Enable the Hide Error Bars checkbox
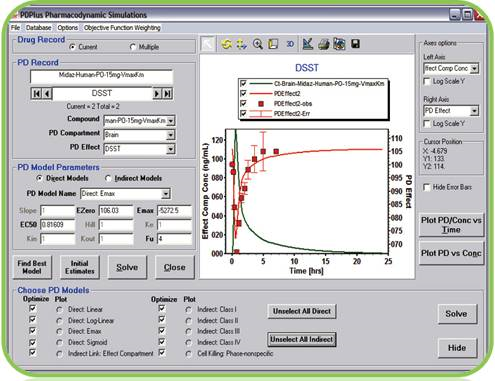This screenshot has height=381, width=495. 426,187
